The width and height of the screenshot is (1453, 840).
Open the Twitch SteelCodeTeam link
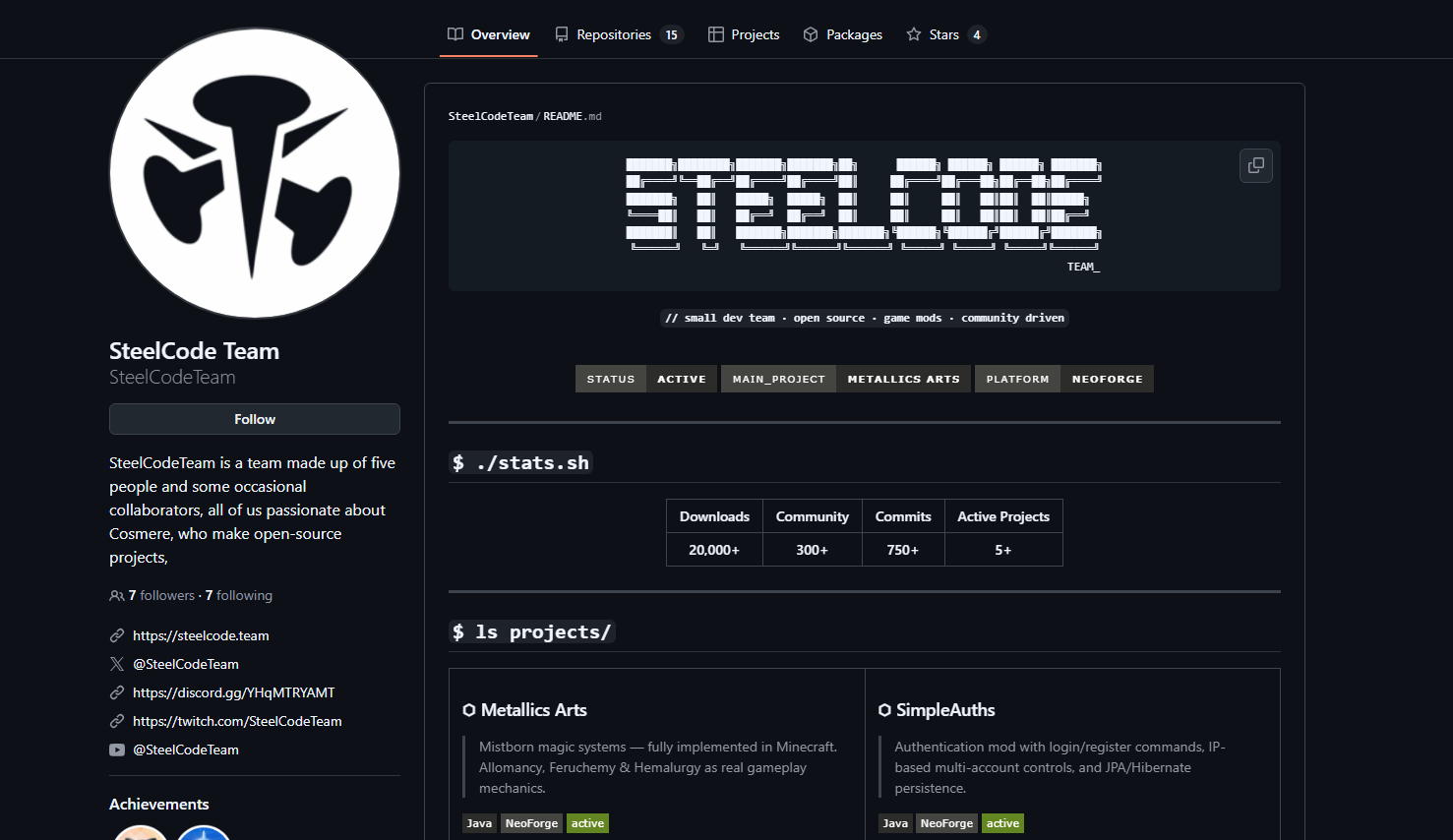(x=237, y=721)
